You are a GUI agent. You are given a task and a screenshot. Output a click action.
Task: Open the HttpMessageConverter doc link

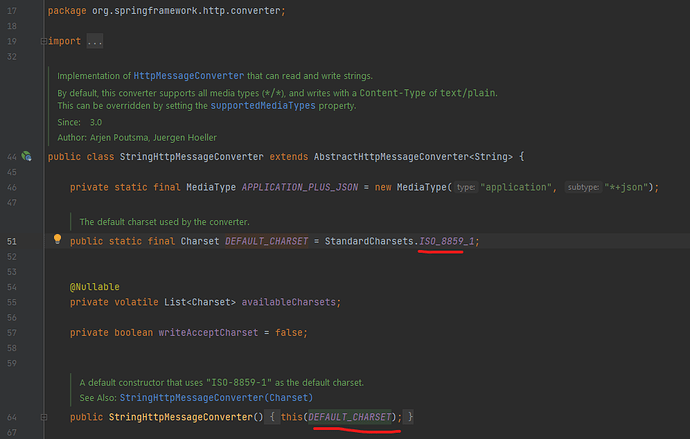click(188, 76)
